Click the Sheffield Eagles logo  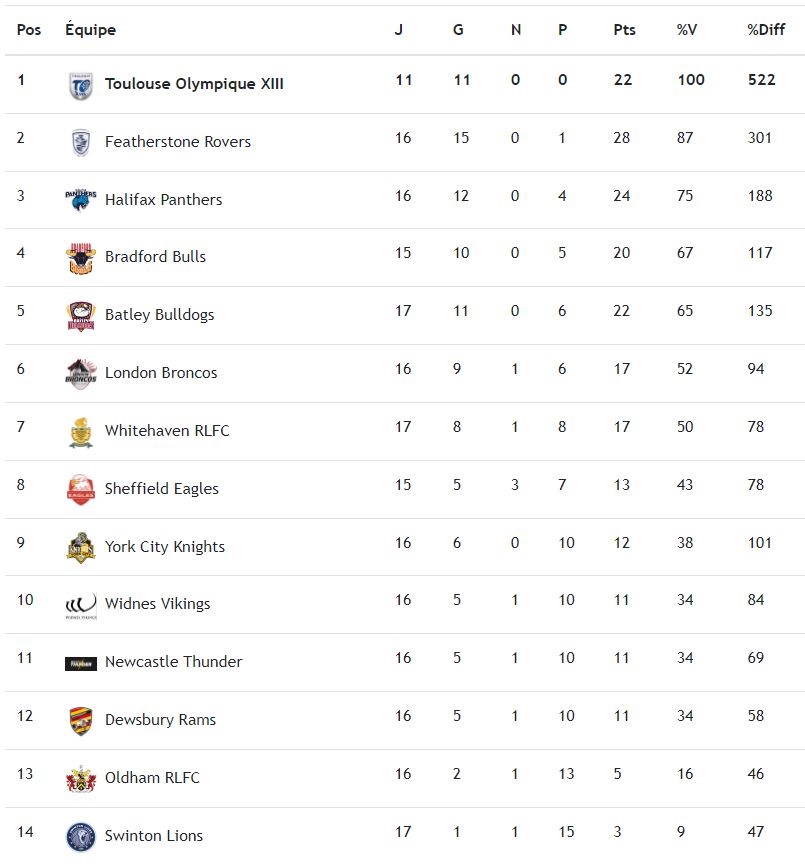point(81,489)
